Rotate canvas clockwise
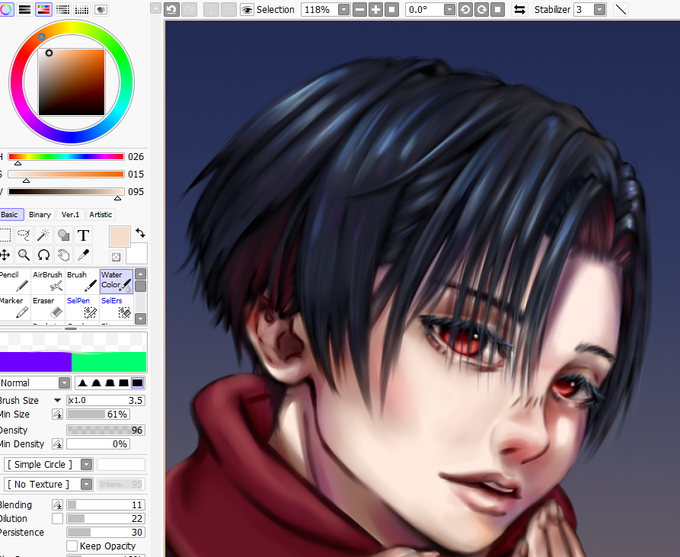Image resolution: width=680 pixels, height=557 pixels. coord(481,10)
